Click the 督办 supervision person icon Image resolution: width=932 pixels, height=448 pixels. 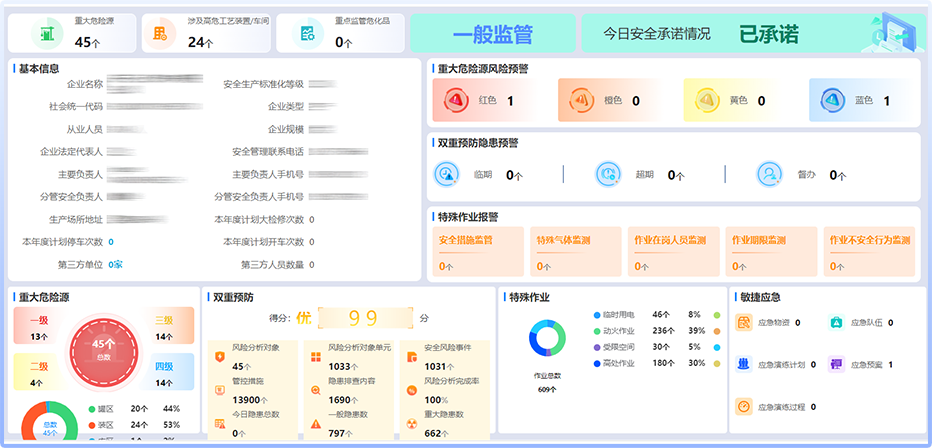769,174
